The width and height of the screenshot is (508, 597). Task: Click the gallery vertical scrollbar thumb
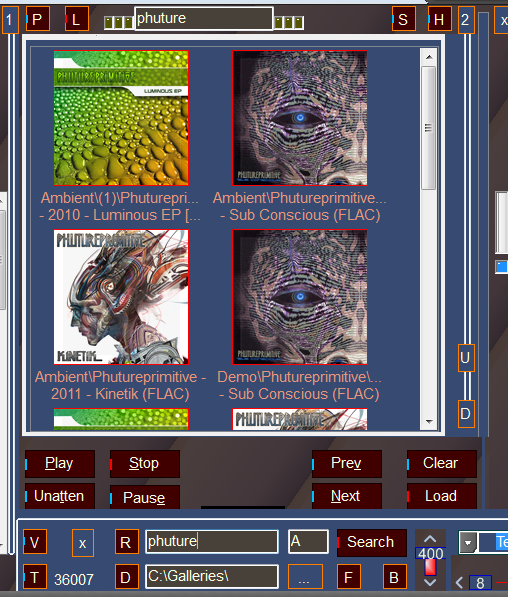(429, 128)
